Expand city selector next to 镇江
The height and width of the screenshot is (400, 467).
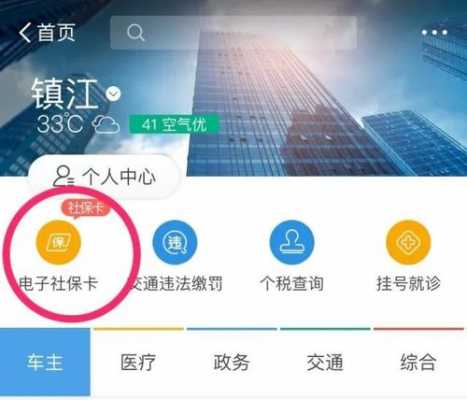(113, 94)
